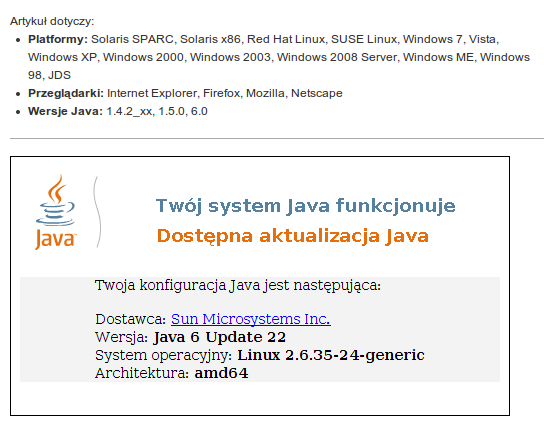Image resolution: width=544 pixels, height=425 pixels.
Task: Click the 'Dostawca:' label
Action: tap(131, 319)
